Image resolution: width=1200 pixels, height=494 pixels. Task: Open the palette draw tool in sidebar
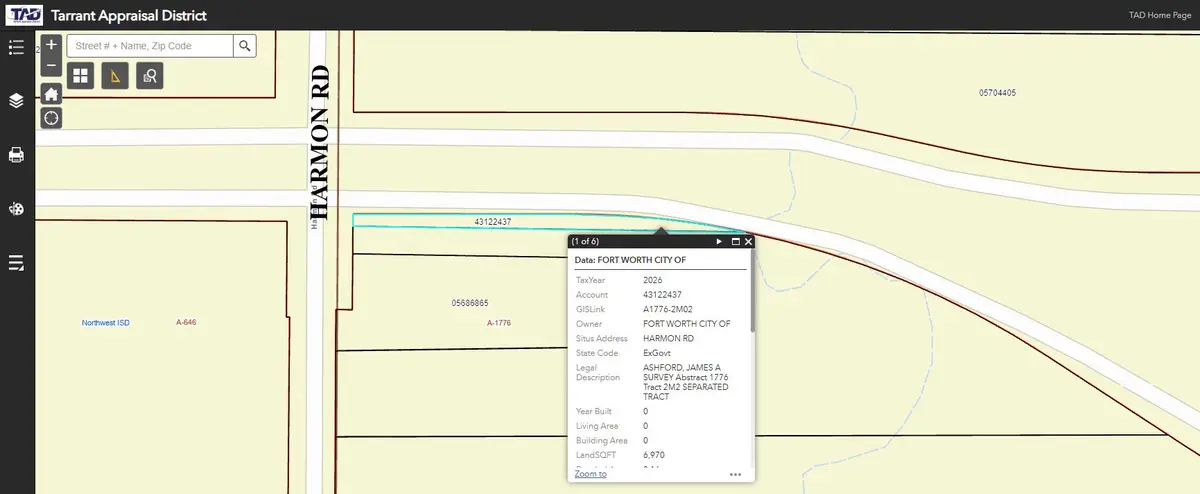[16, 209]
